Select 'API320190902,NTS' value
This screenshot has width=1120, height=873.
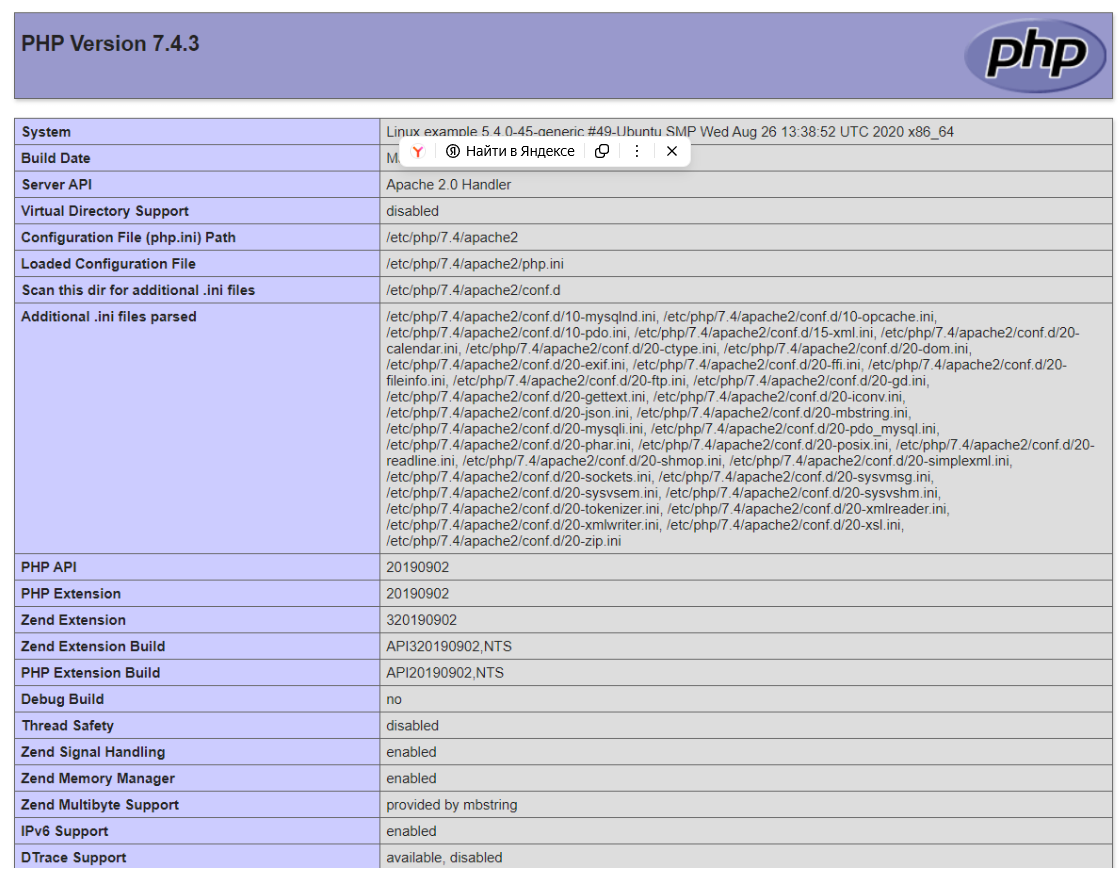click(449, 647)
